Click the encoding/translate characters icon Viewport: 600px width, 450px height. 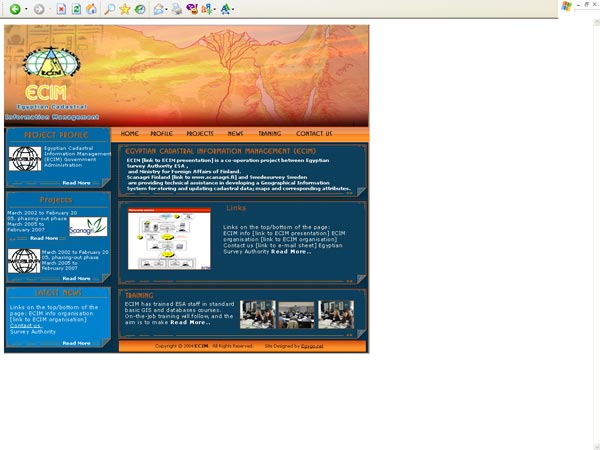207,9
